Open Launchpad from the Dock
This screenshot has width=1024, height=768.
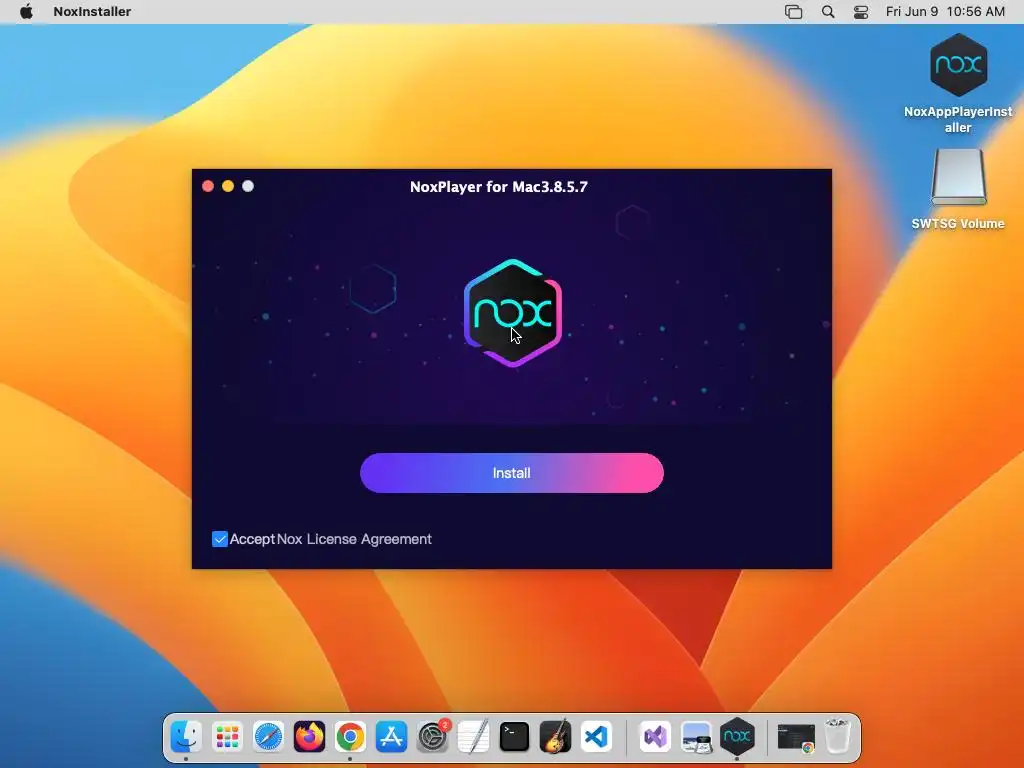coord(227,737)
